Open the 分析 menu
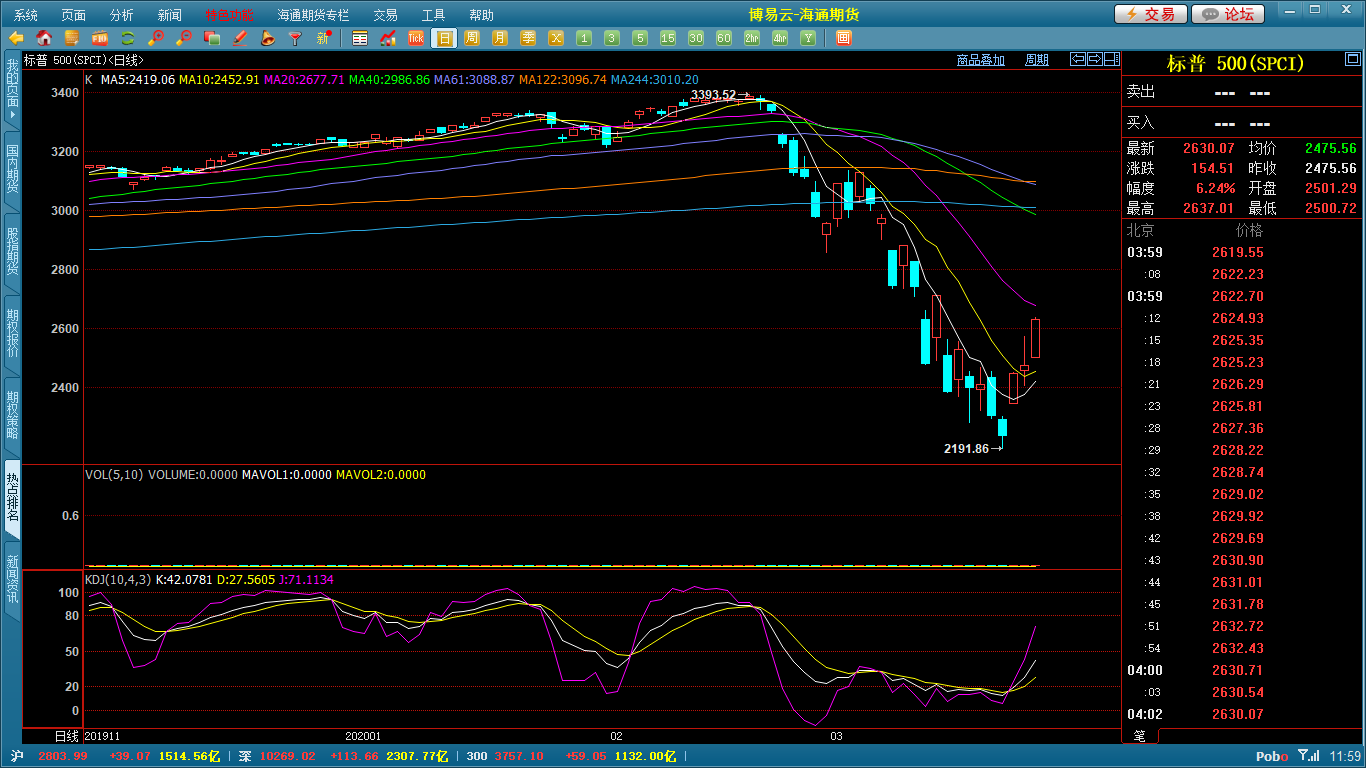1366x768 pixels. pyautogui.click(x=122, y=15)
